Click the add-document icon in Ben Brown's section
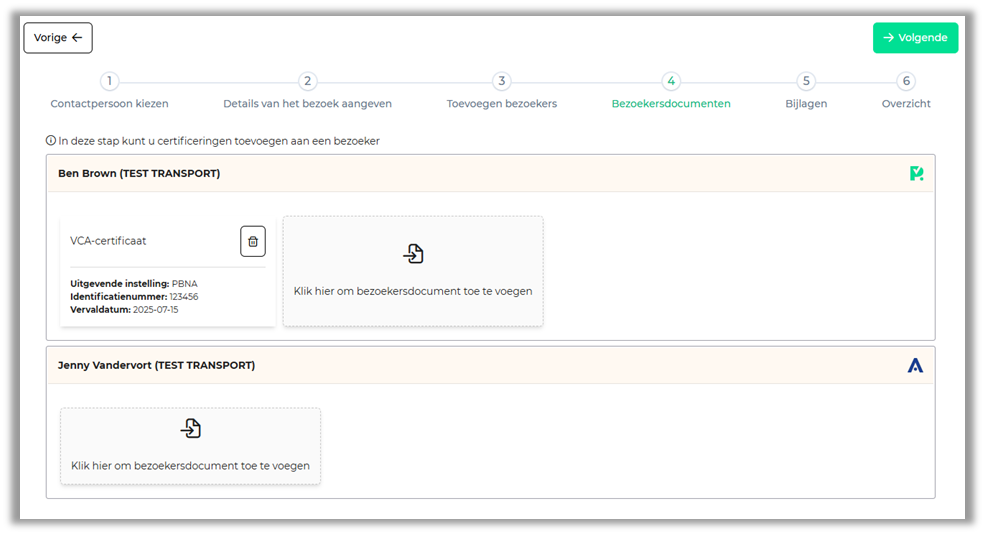The height and width of the screenshot is (535, 985). coord(413,254)
